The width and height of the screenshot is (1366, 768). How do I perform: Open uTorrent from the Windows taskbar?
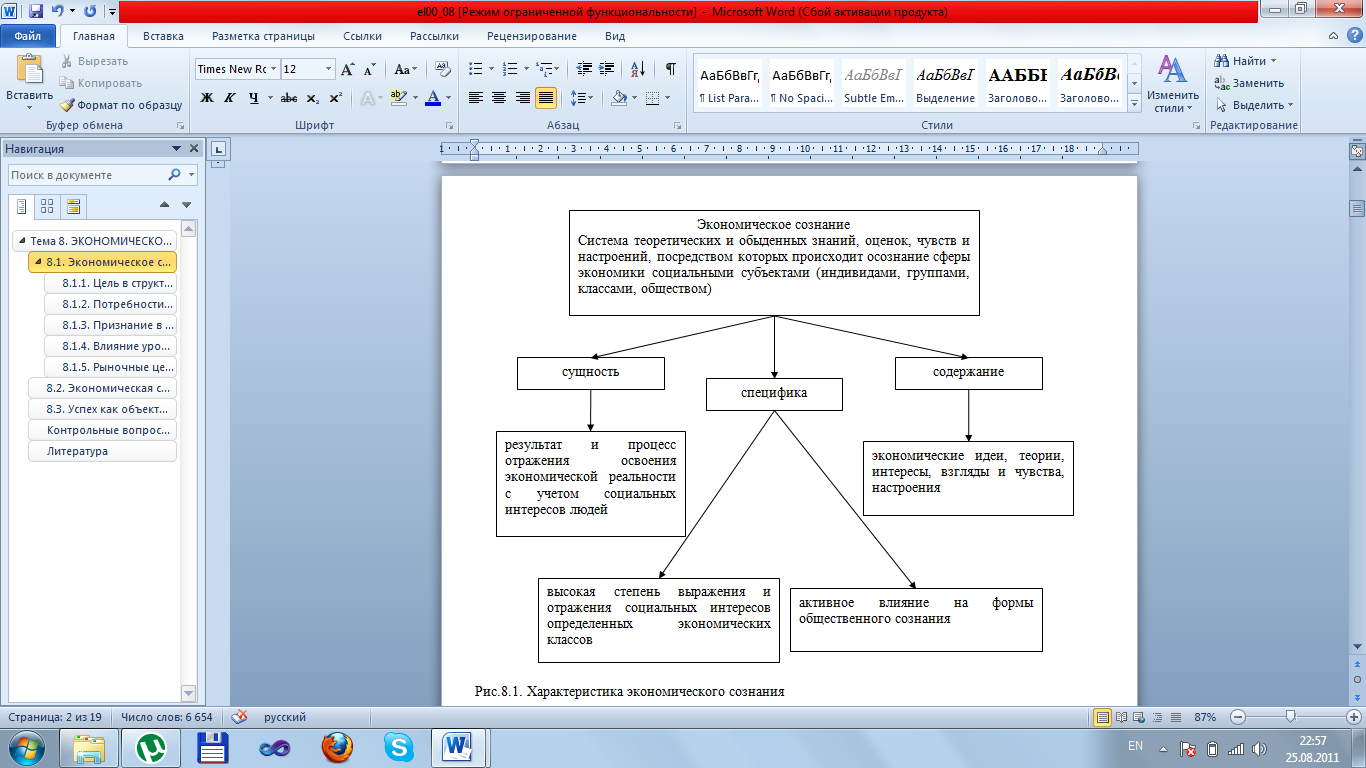tap(152, 747)
